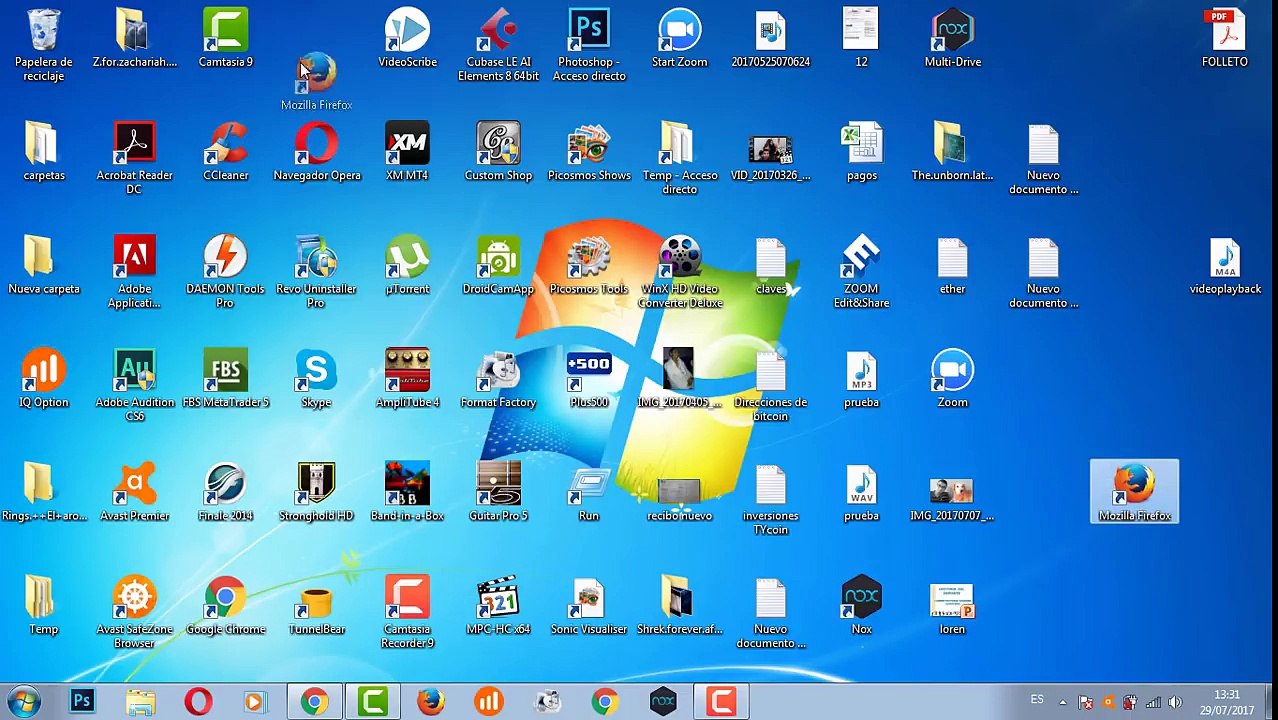Open XM MT4 desktop shortcut
The height and width of the screenshot is (720, 1278).
pyautogui.click(x=407, y=152)
